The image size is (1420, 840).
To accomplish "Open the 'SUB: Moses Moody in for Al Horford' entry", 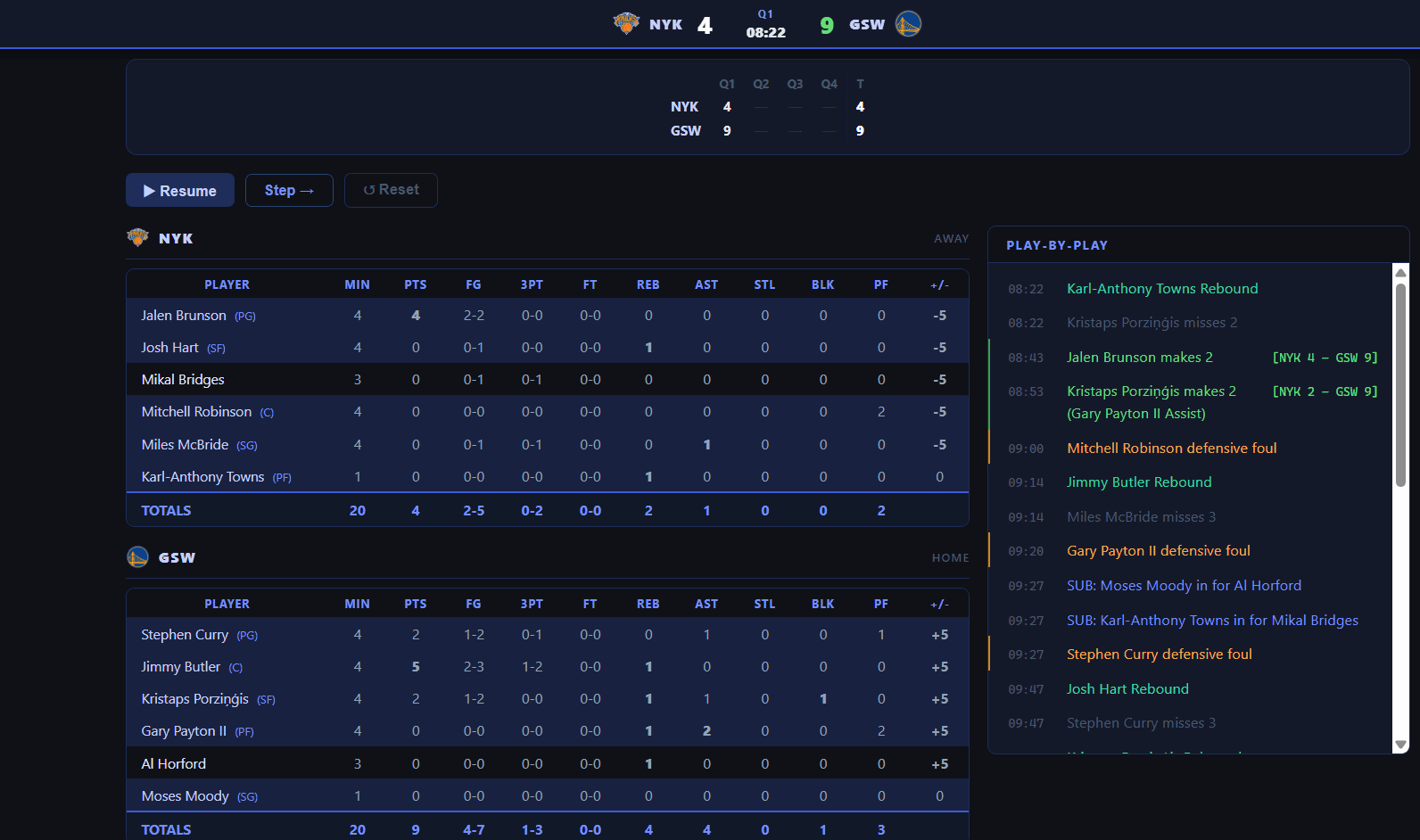I will click(x=1191, y=585).
